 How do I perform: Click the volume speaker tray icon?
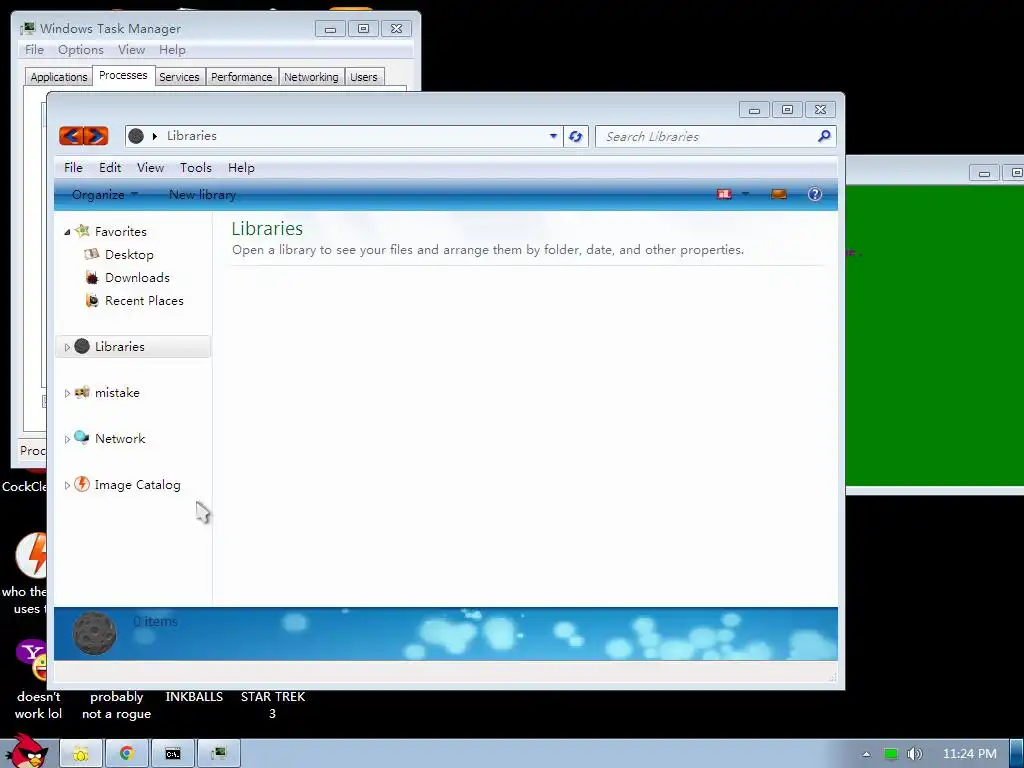click(914, 754)
